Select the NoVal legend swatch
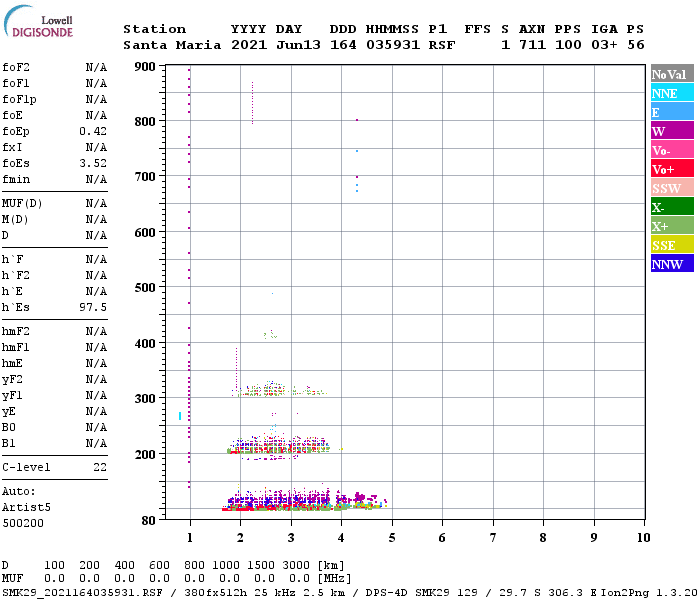The height and width of the screenshot is (600, 700). [672, 74]
